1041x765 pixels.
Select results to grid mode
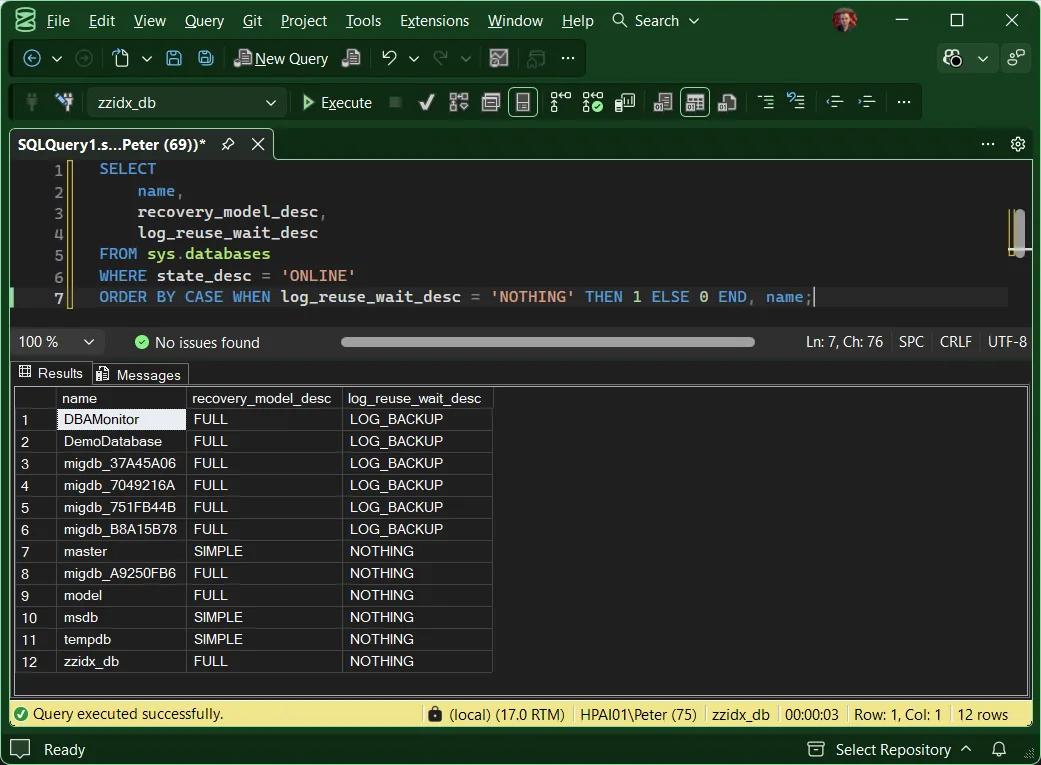pyautogui.click(x=695, y=102)
